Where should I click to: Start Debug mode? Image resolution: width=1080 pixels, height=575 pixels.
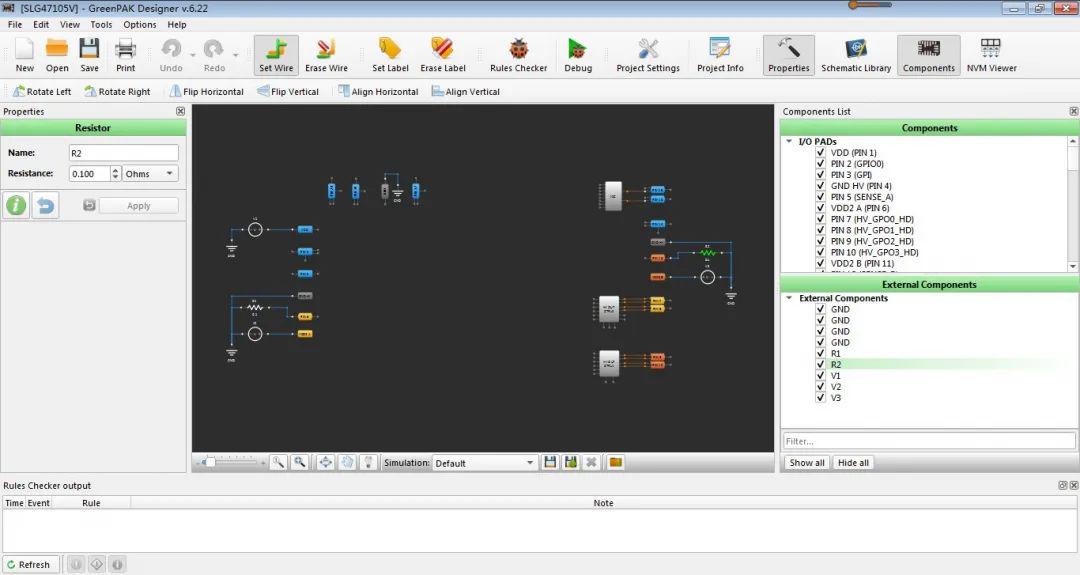578,55
